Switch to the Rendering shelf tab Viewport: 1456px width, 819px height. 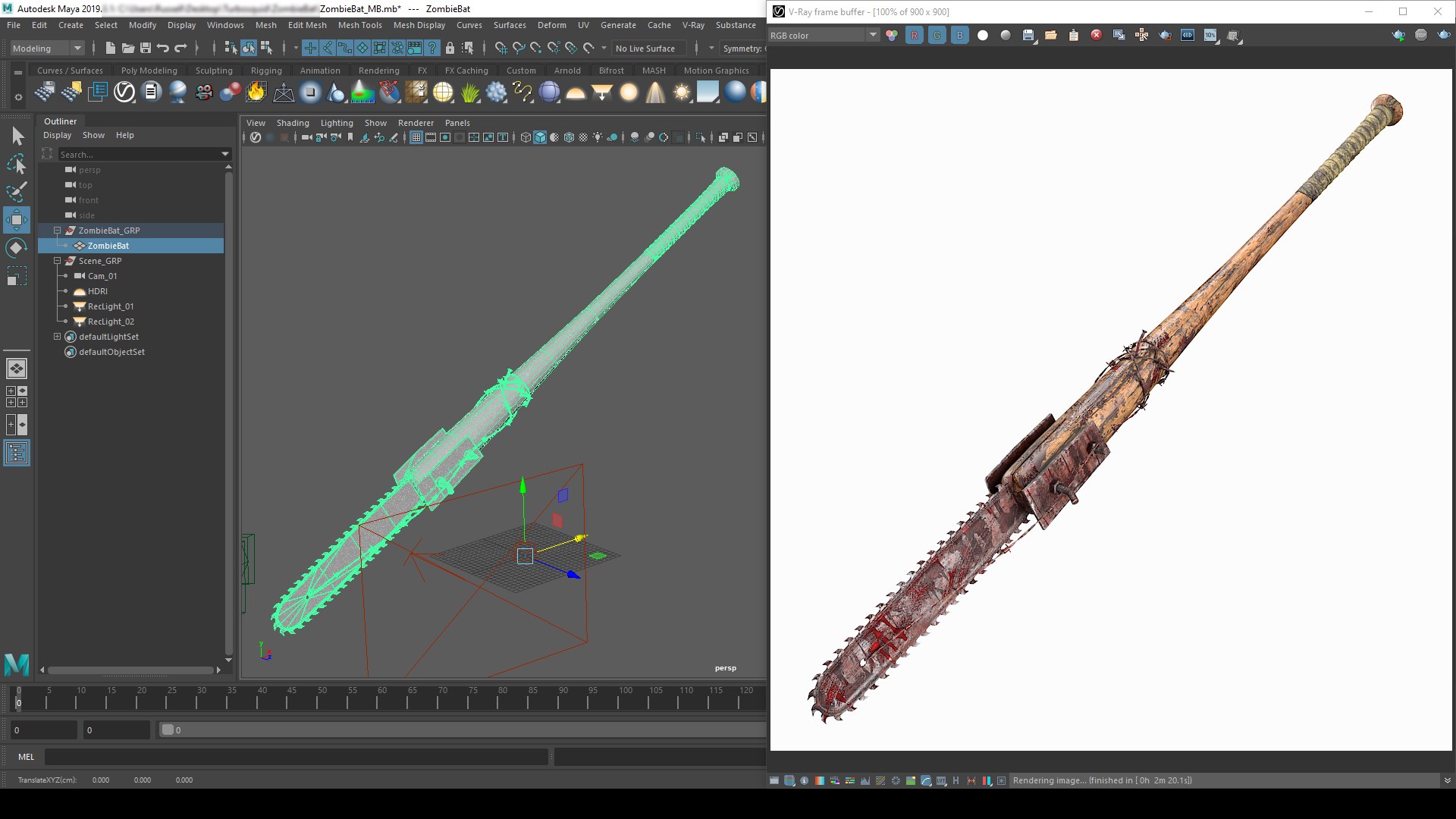378,71
